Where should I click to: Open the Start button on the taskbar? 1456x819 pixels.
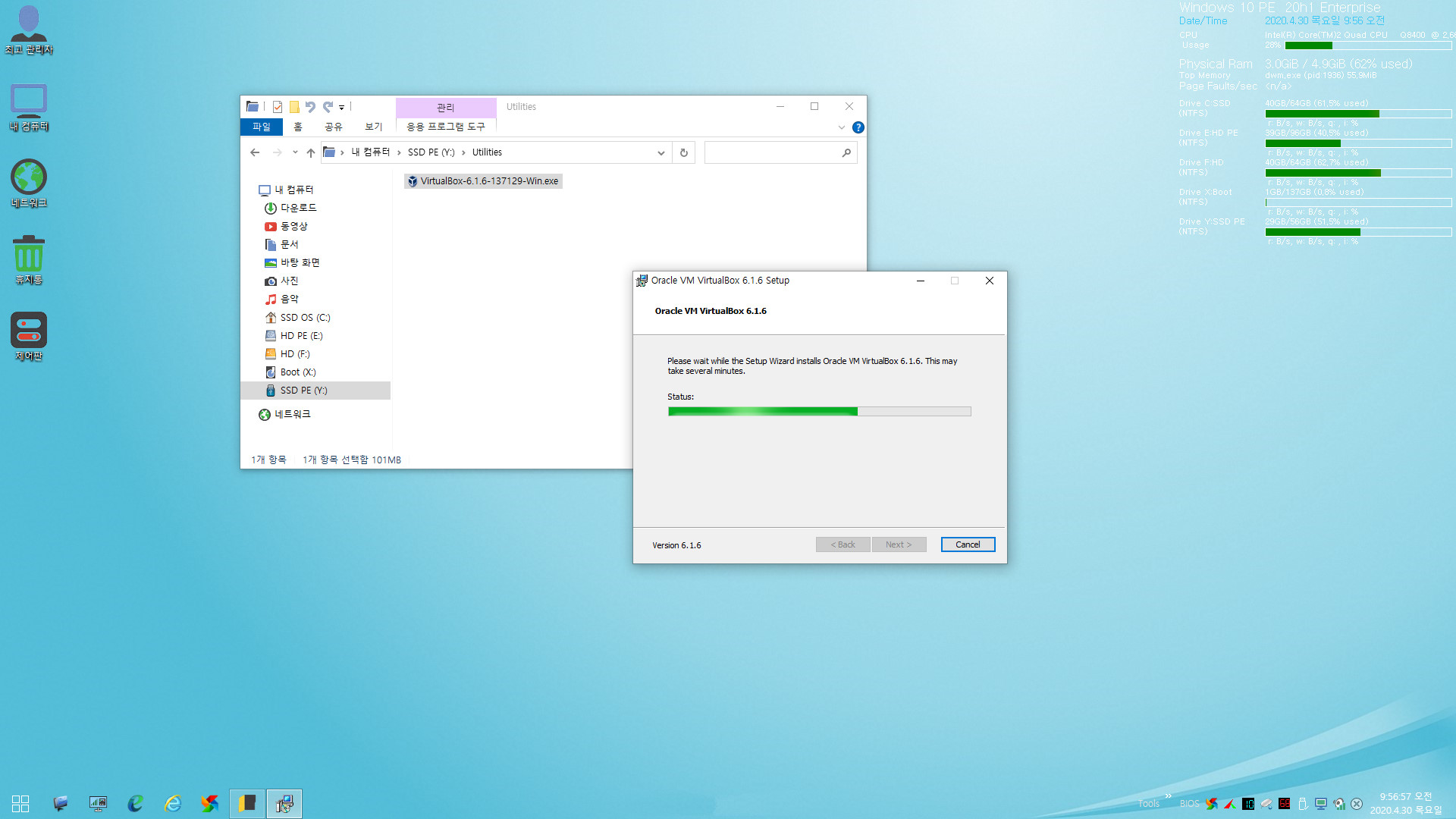click(20, 803)
